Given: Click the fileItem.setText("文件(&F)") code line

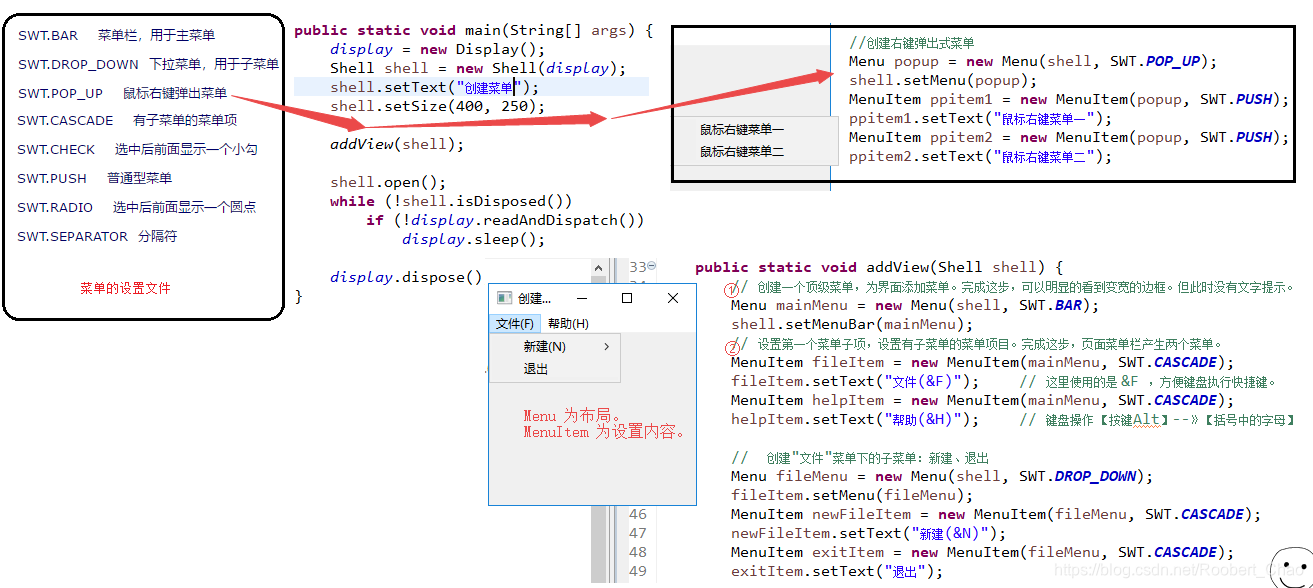Looking at the screenshot, I should pos(856,381).
